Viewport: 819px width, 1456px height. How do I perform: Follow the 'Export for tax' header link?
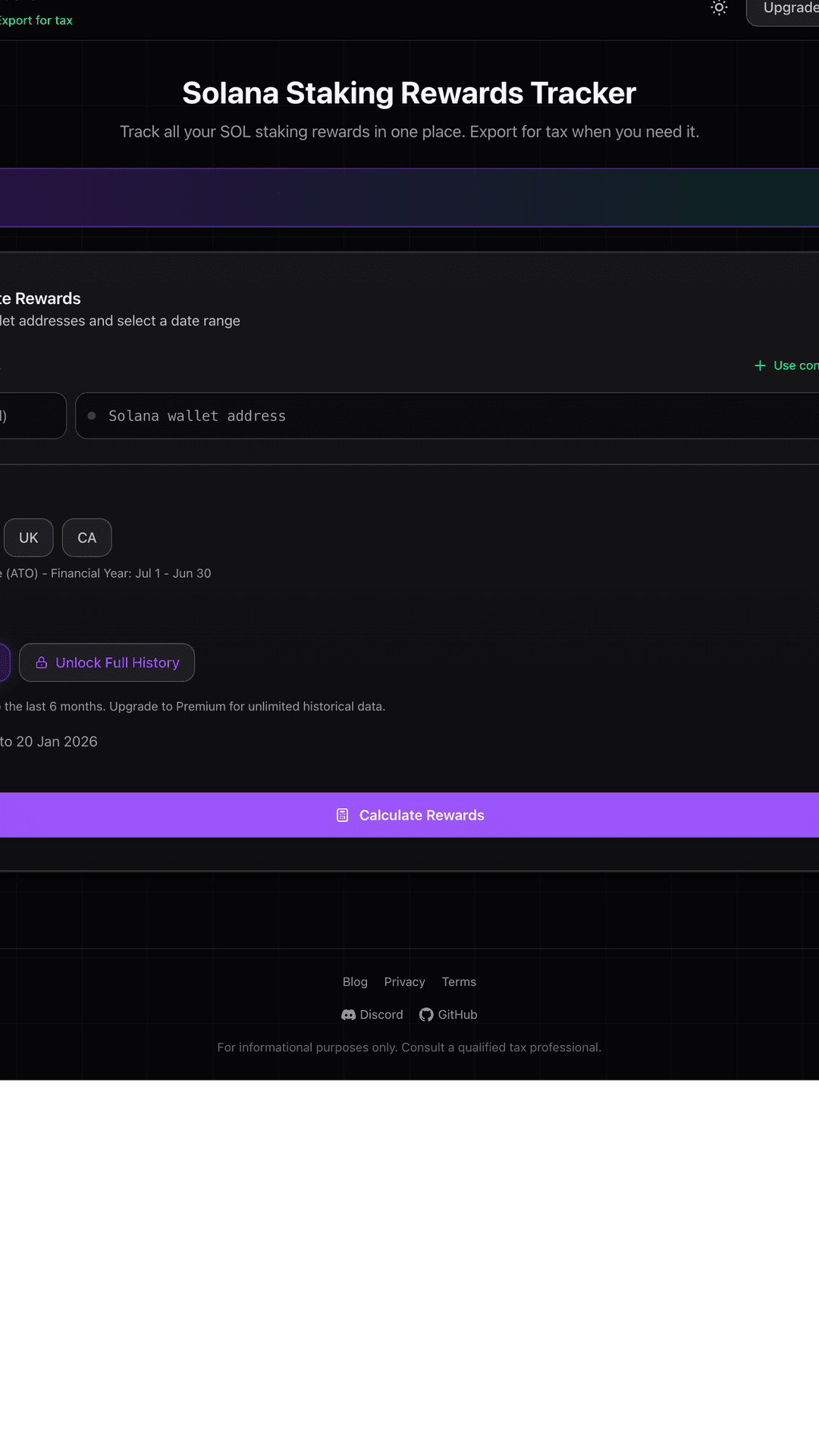pyautogui.click(x=35, y=20)
